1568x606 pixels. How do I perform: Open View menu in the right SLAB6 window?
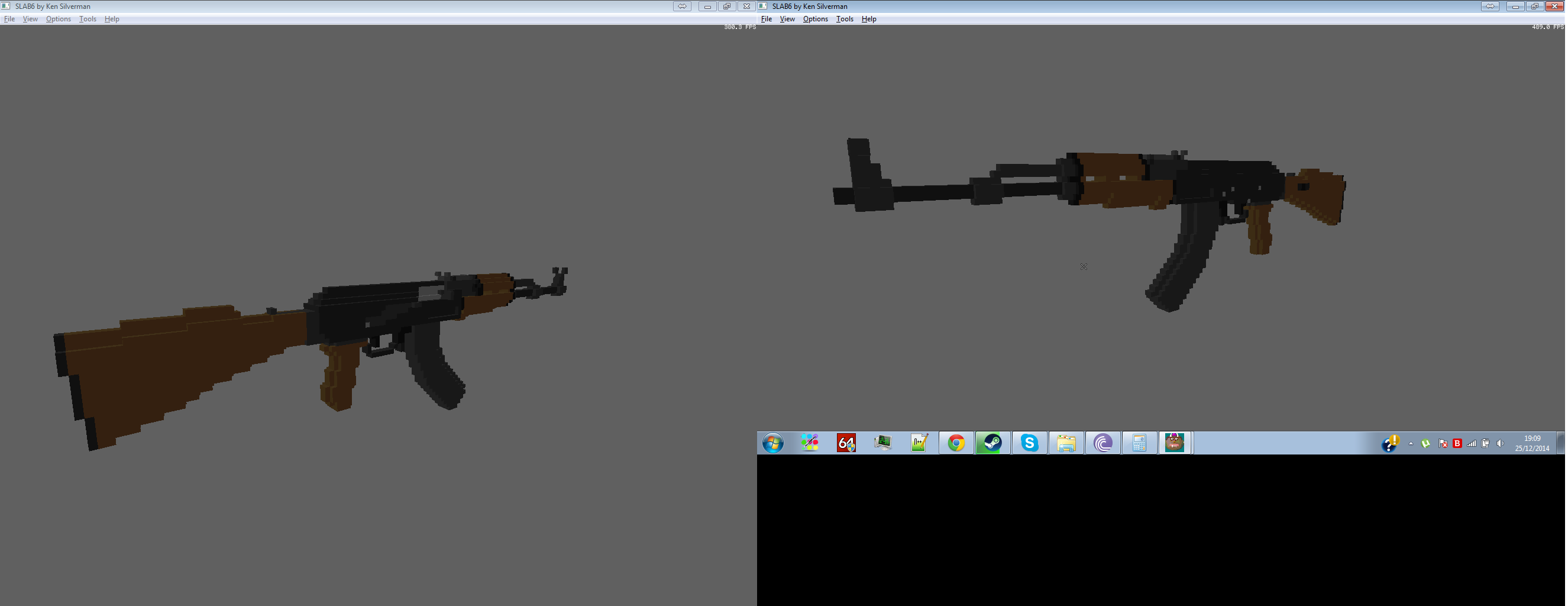pyautogui.click(x=787, y=19)
